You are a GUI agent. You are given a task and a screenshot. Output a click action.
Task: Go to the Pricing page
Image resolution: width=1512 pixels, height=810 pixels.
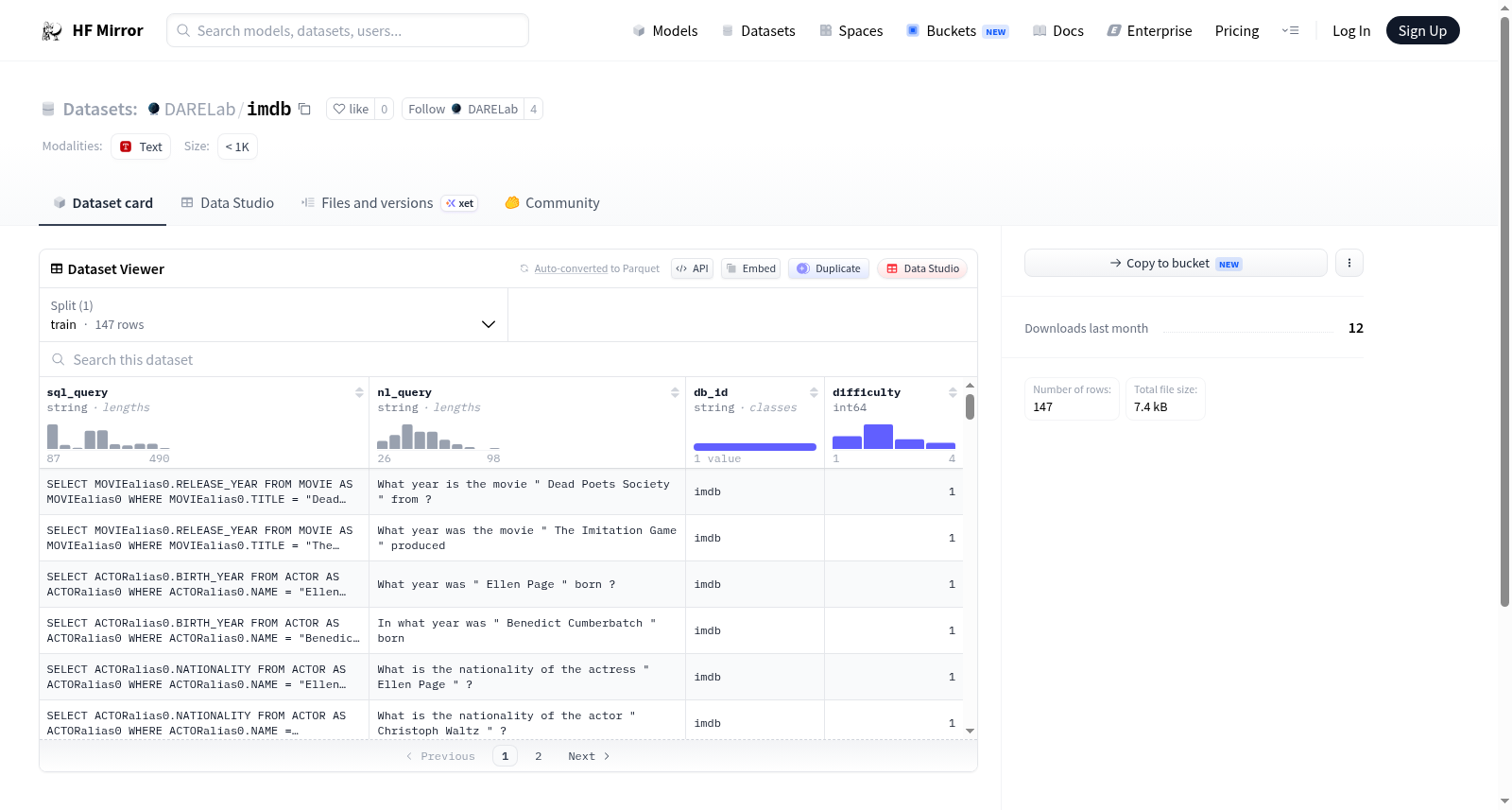click(1237, 31)
